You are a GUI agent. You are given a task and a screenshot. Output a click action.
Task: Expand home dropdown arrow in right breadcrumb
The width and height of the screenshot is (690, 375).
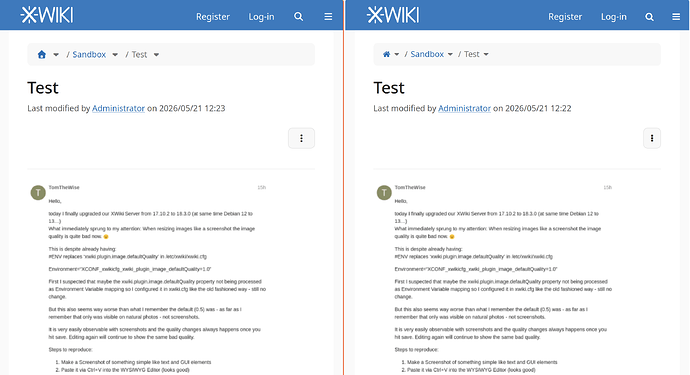pyautogui.click(x=396, y=54)
